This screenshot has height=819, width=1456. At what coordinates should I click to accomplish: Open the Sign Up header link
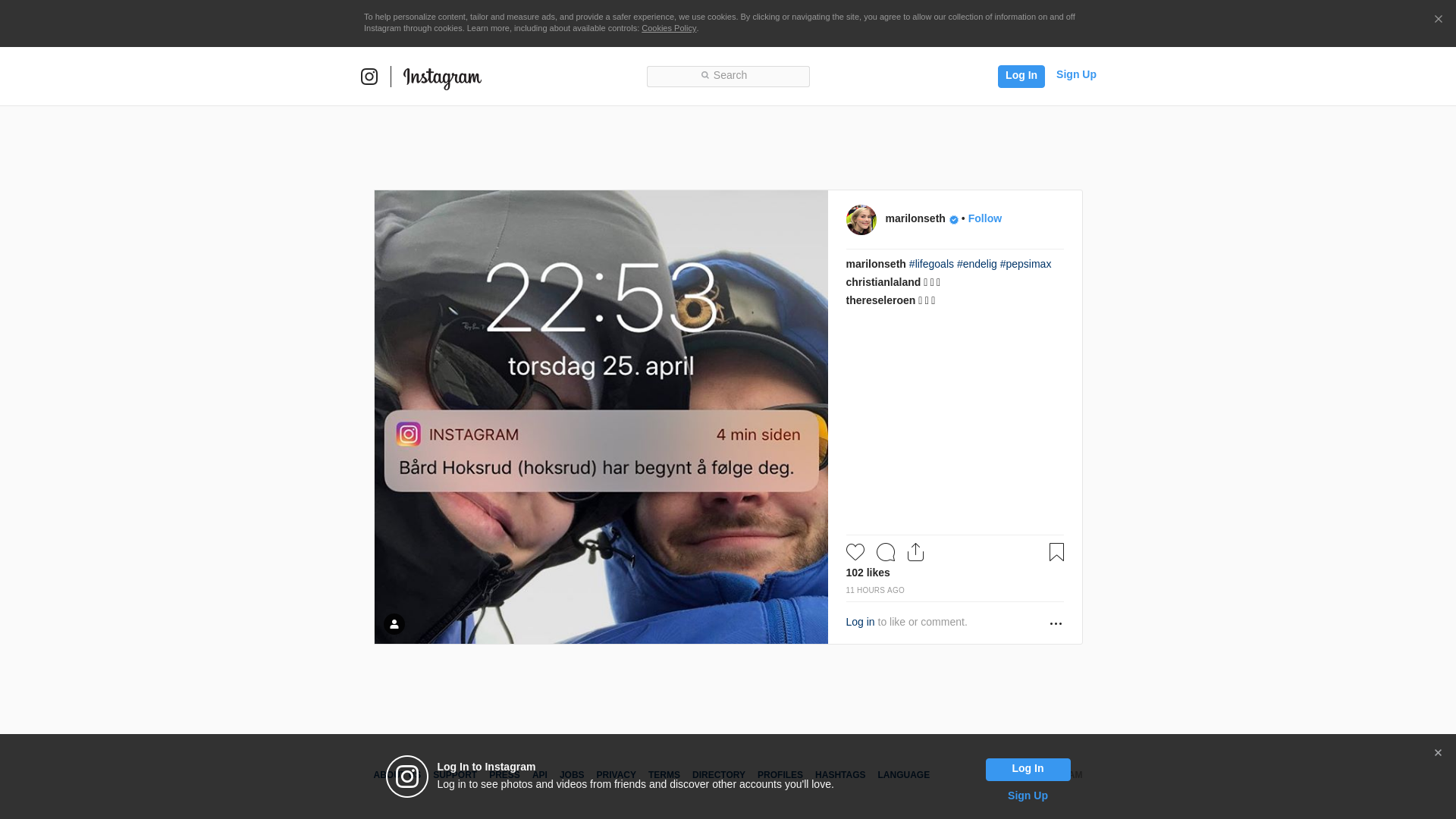(x=1075, y=74)
